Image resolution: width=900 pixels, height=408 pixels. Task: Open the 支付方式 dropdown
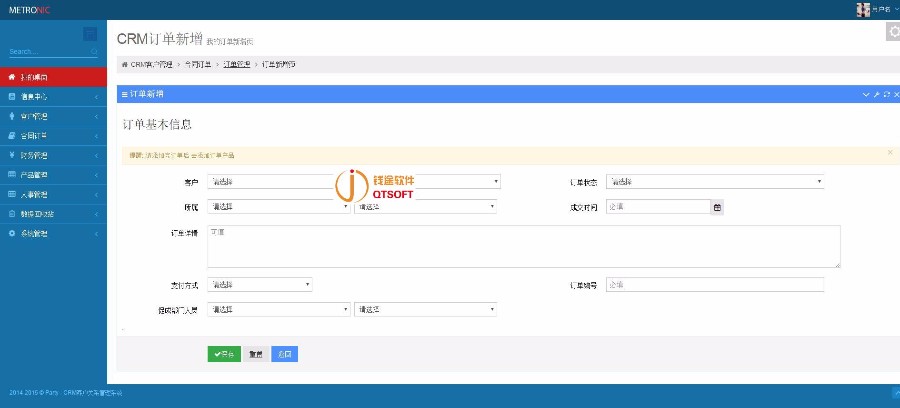tap(260, 285)
